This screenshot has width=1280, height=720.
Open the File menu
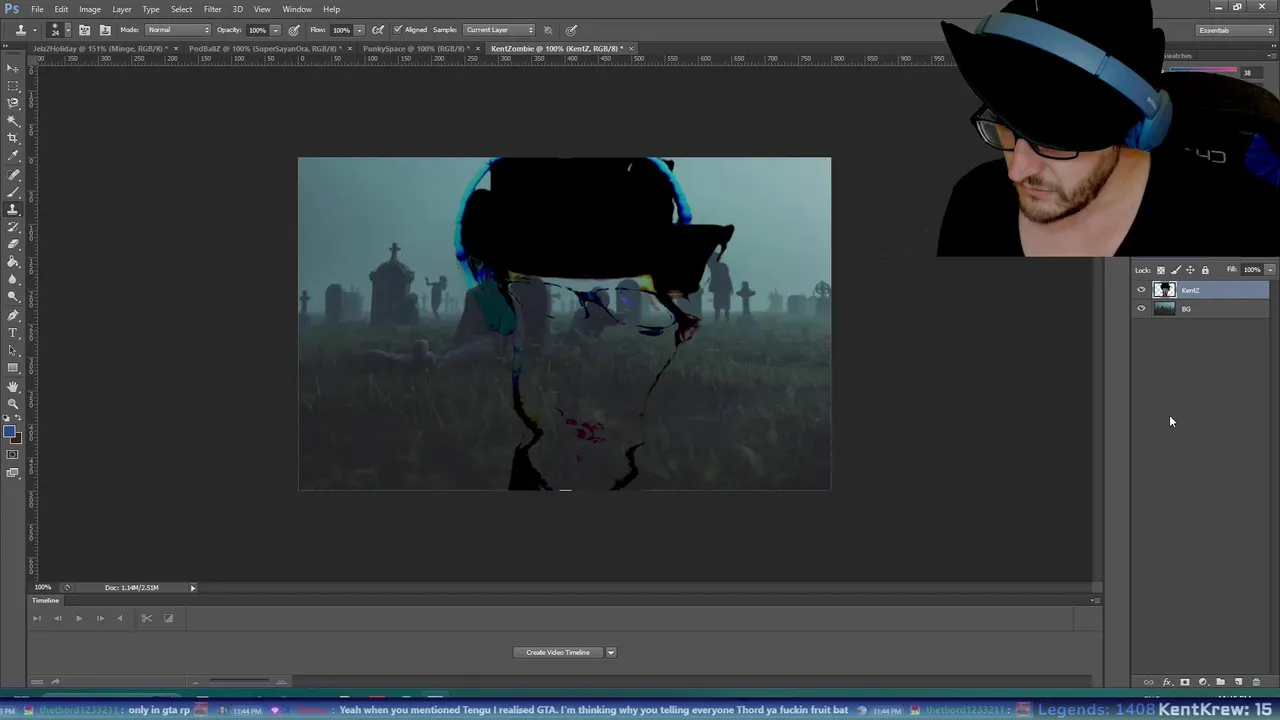tap(37, 9)
